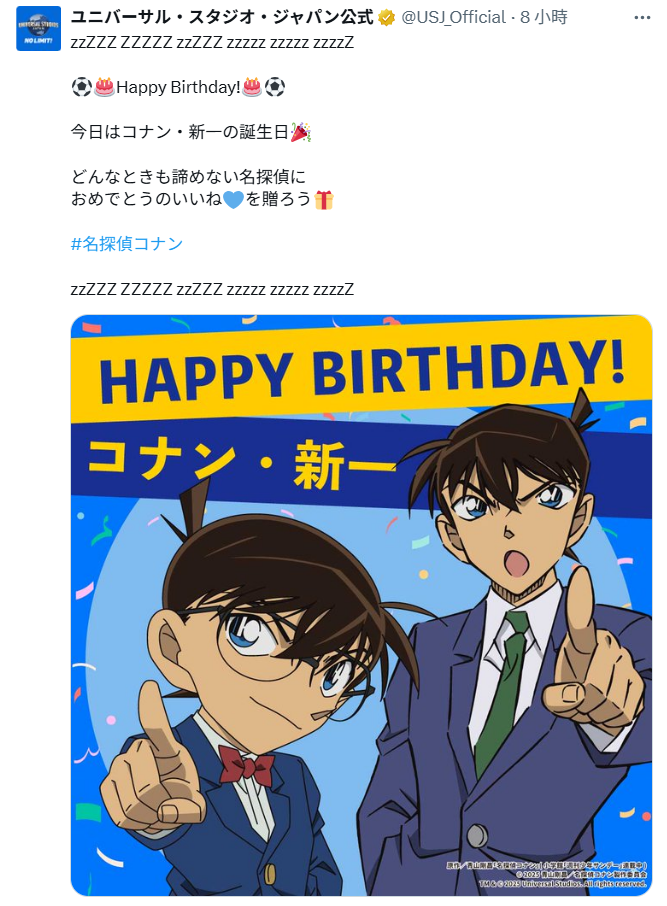Click the copyright notice at the image bottom
Image resolution: width=667 pixels, height=906 pixels.
pyautogui.click(x=546, y=875)
